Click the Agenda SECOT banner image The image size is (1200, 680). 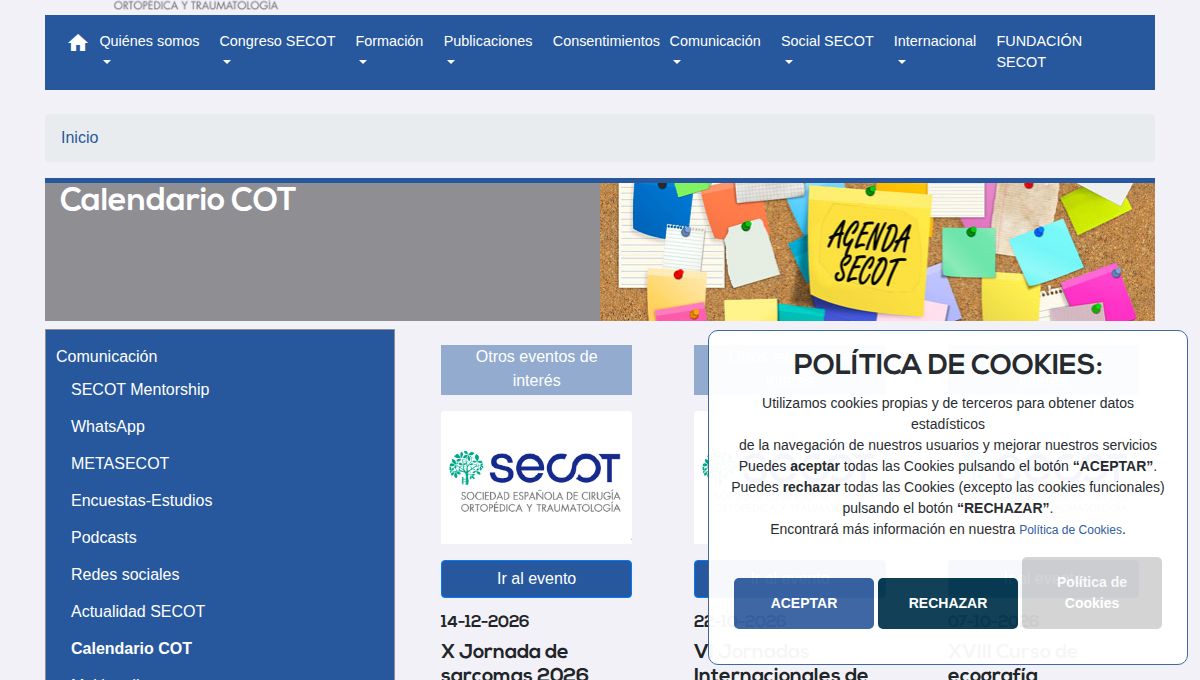(x=877, y=252)
